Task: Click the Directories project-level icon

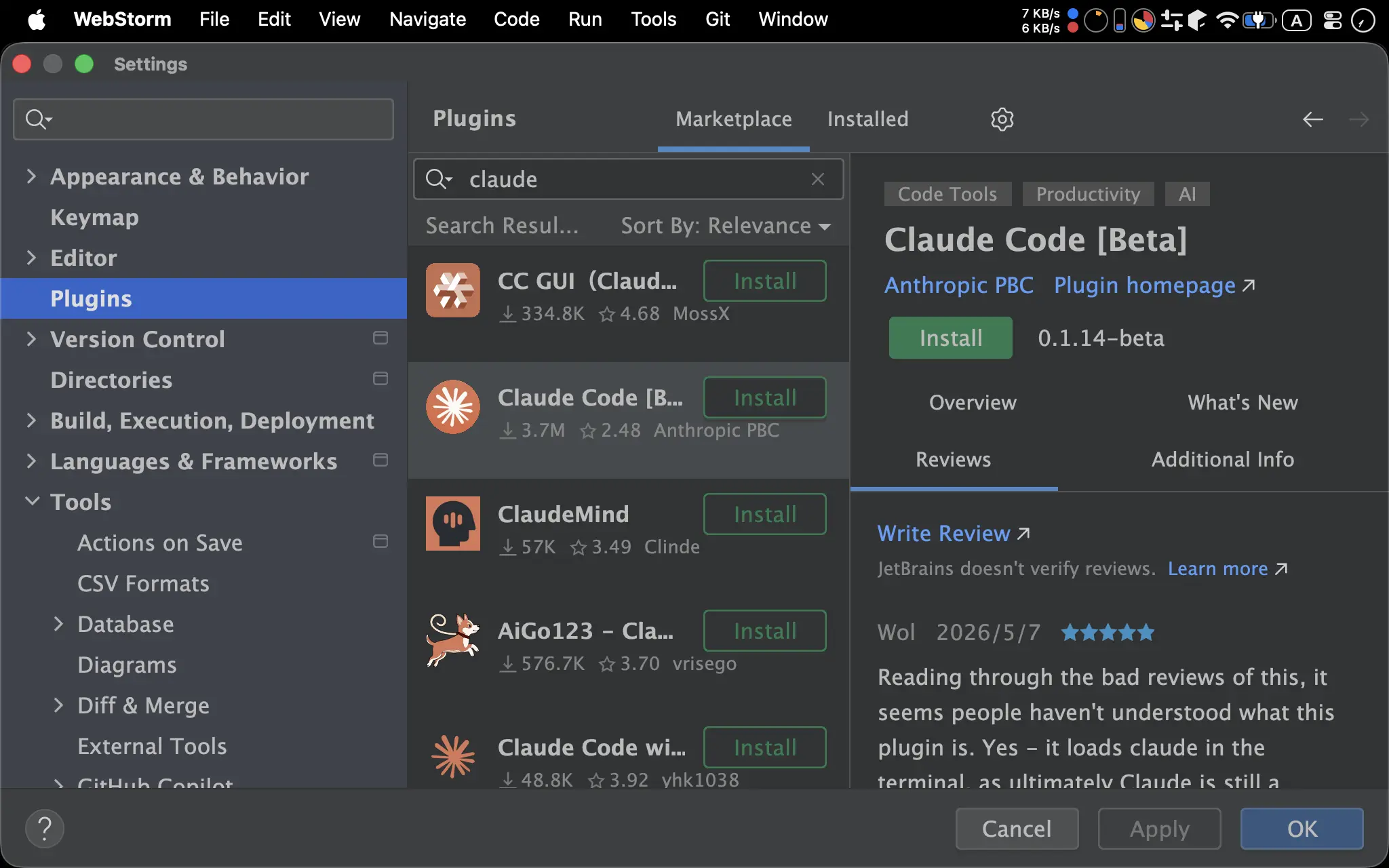Action: click(380, 378)
